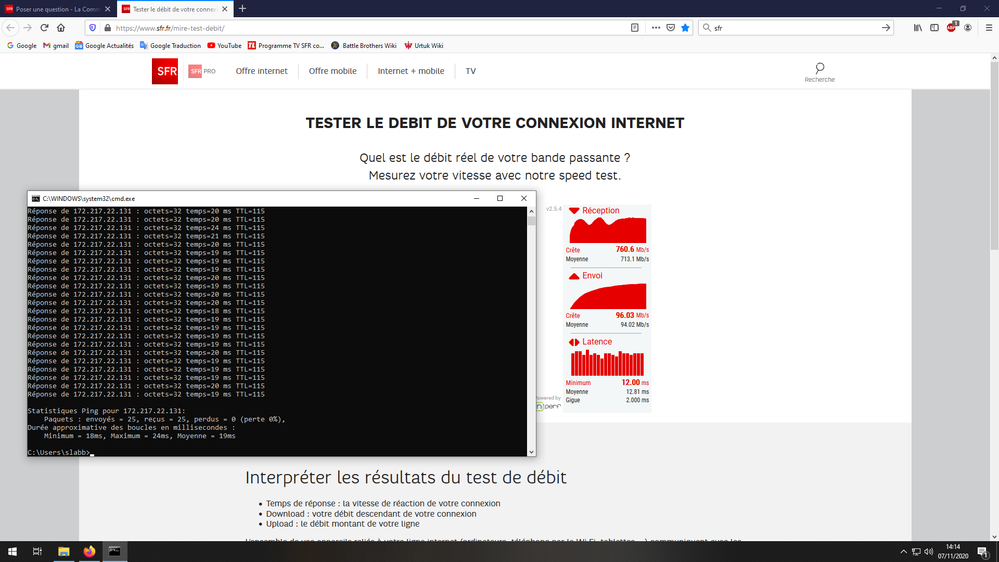
Task: Click the 'C:\Users\slabb>' prompt line
Action: (x=59, y=452)
